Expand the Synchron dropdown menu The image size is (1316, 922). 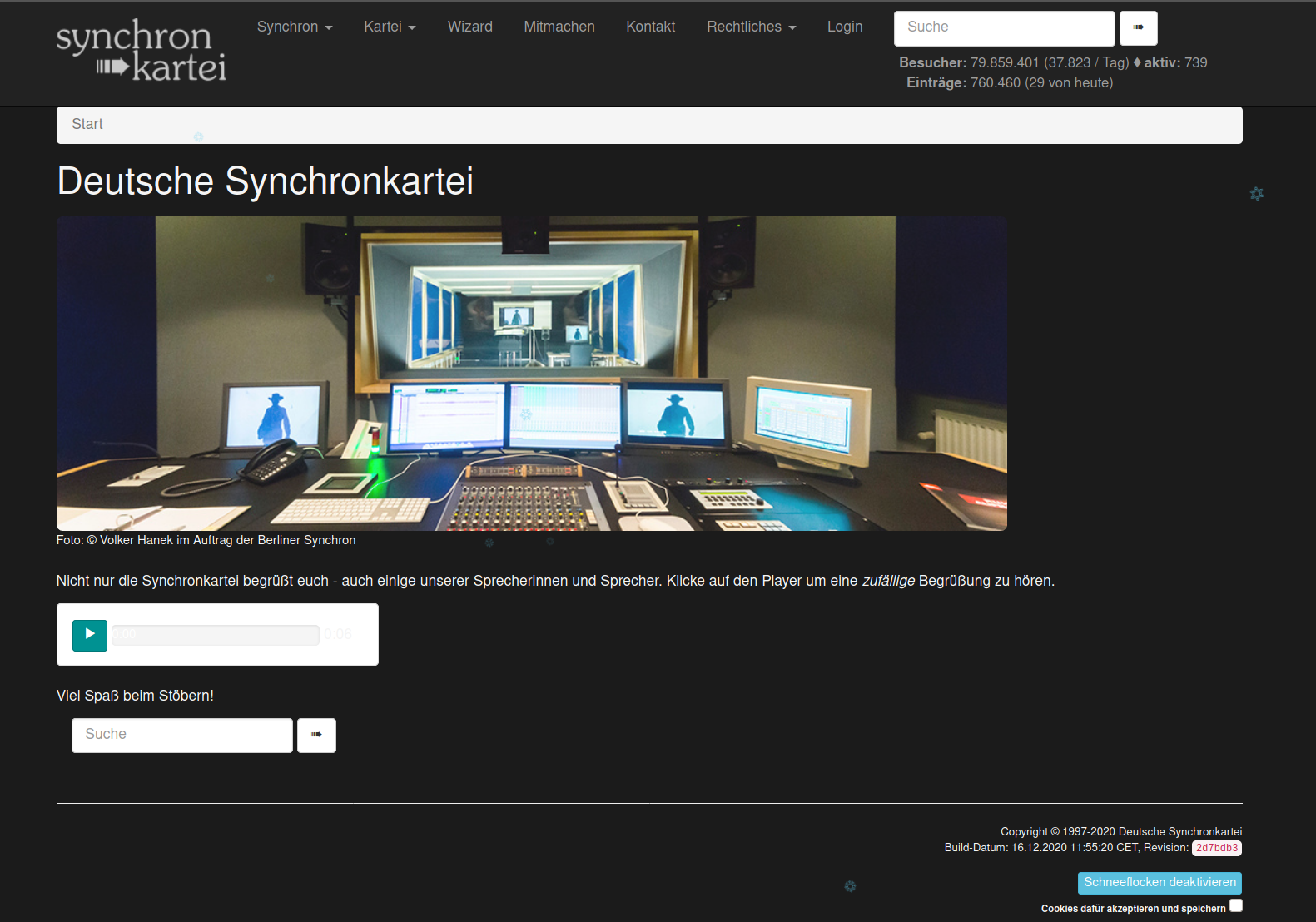click(x=294, y=27)
